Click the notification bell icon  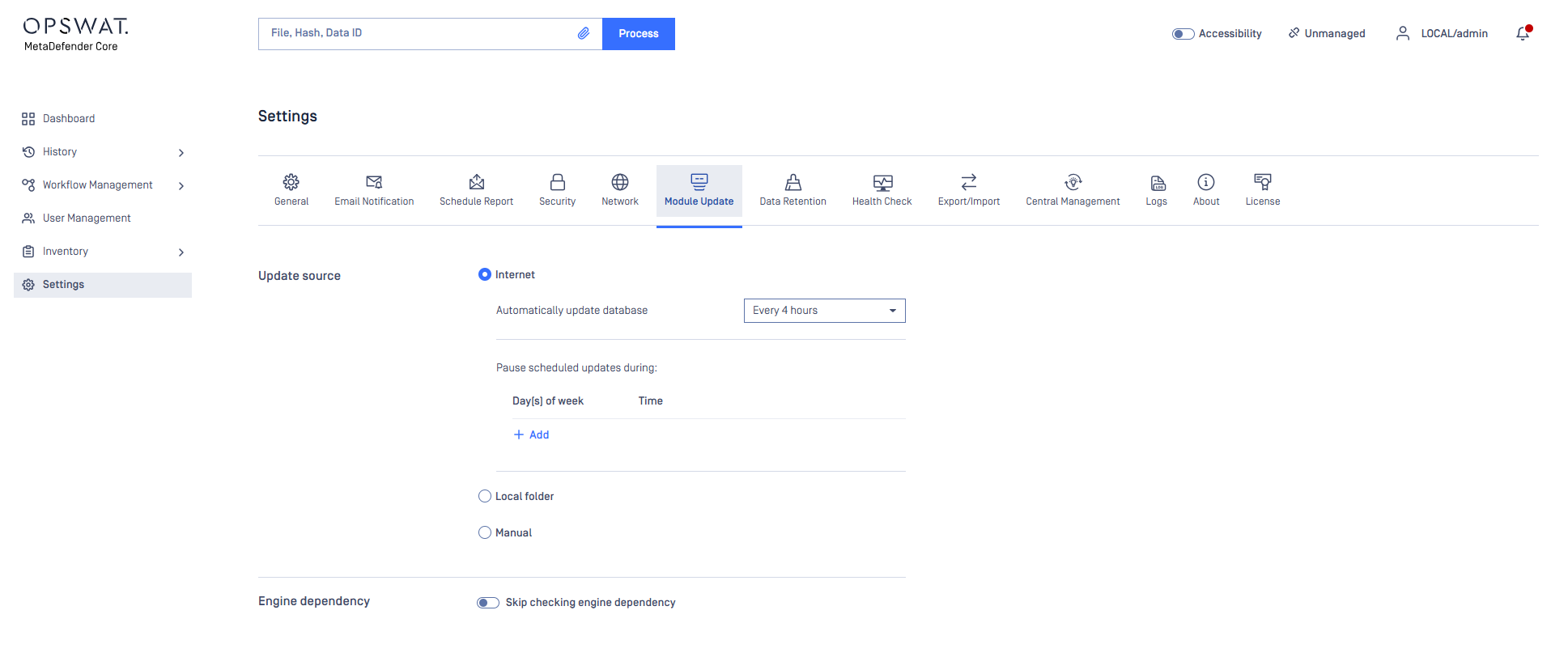1523,33
